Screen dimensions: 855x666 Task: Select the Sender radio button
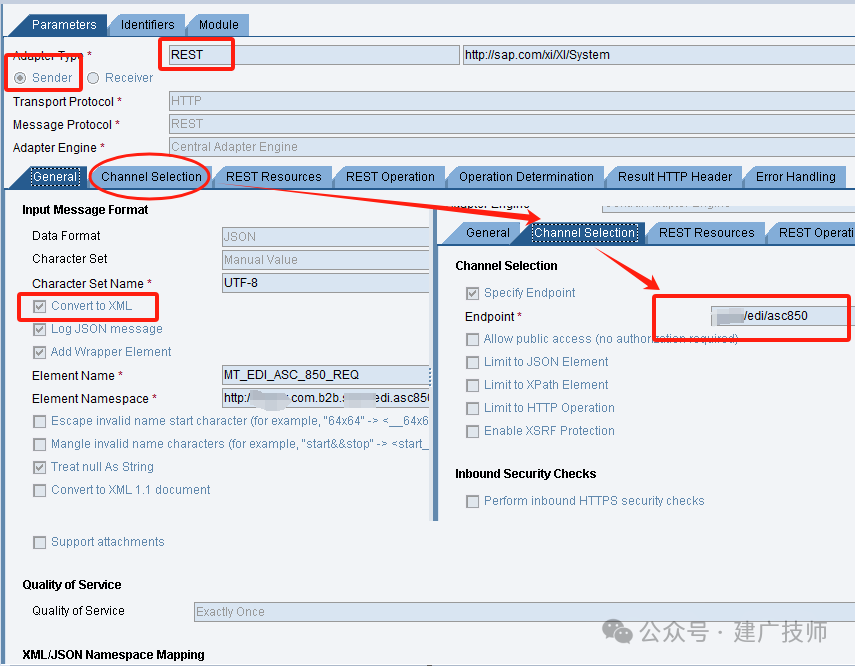click(x=20, y=78)
